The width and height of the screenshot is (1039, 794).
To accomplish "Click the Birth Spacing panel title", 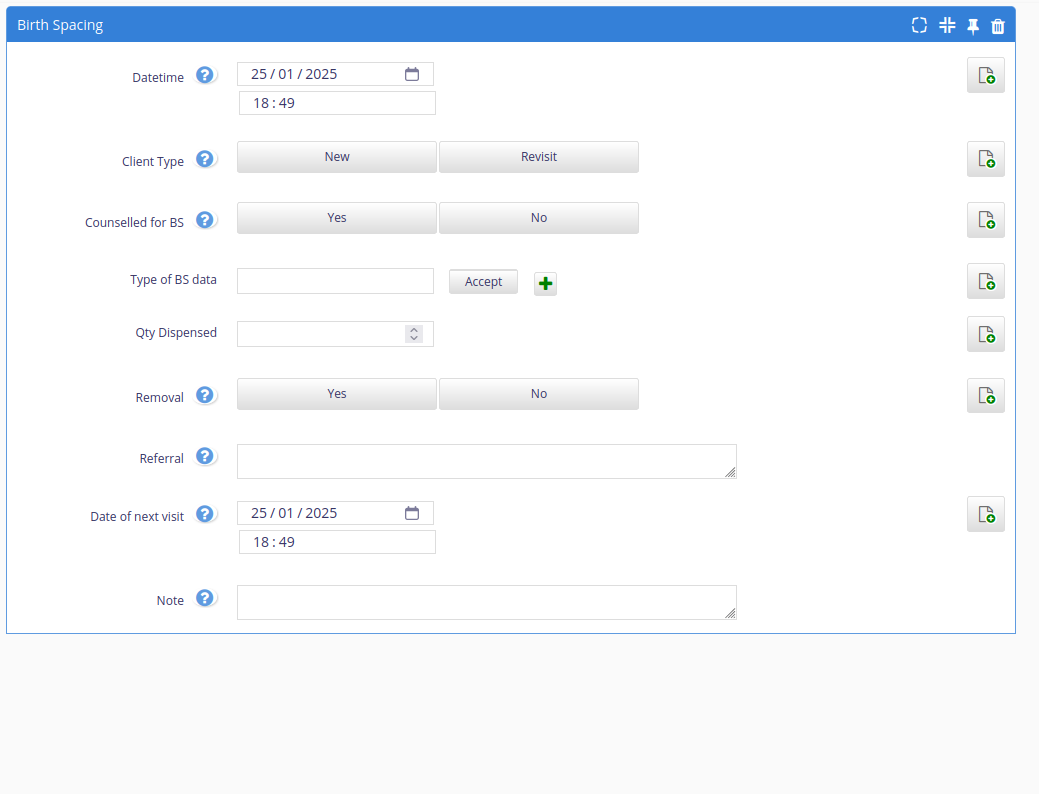I will (x=60, y=25).
